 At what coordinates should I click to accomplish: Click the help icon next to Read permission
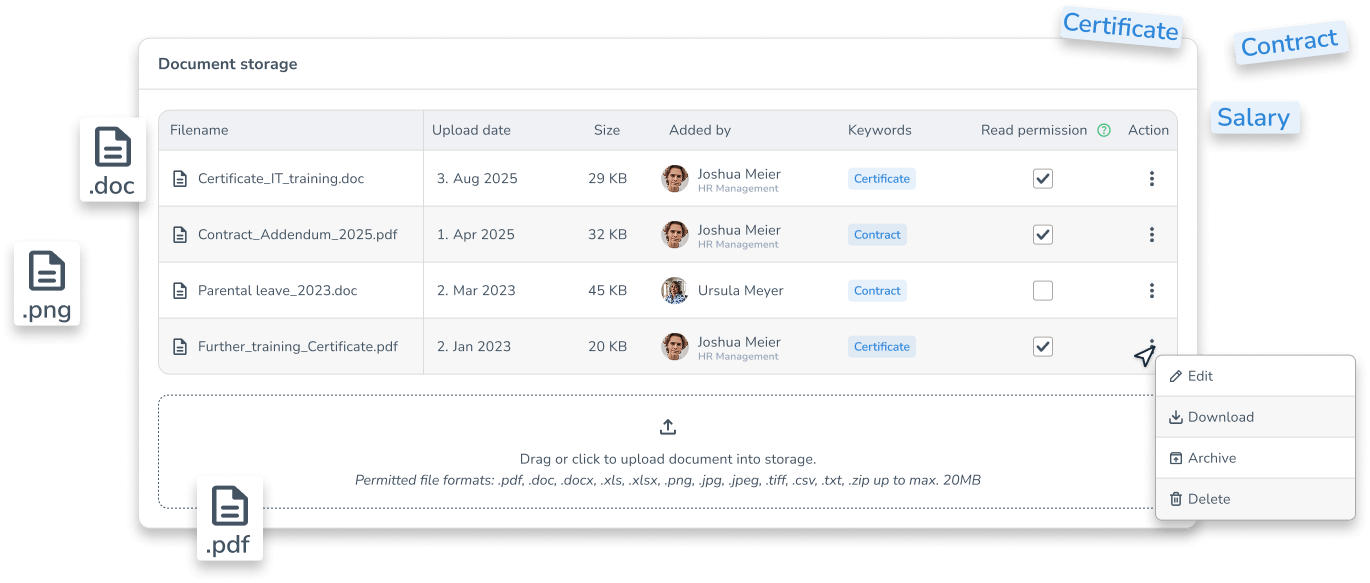[x=1104, y=130]
